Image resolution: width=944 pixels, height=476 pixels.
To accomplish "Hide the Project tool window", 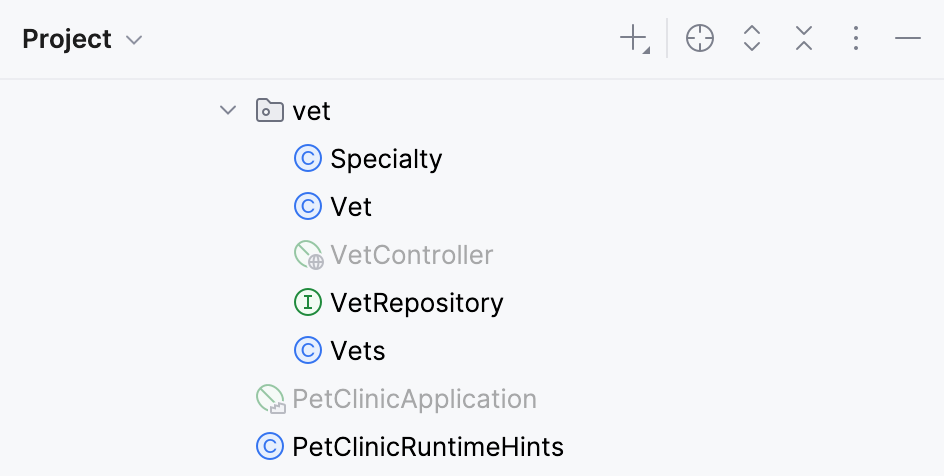I will pyautogui.click(x=907, y=39).
